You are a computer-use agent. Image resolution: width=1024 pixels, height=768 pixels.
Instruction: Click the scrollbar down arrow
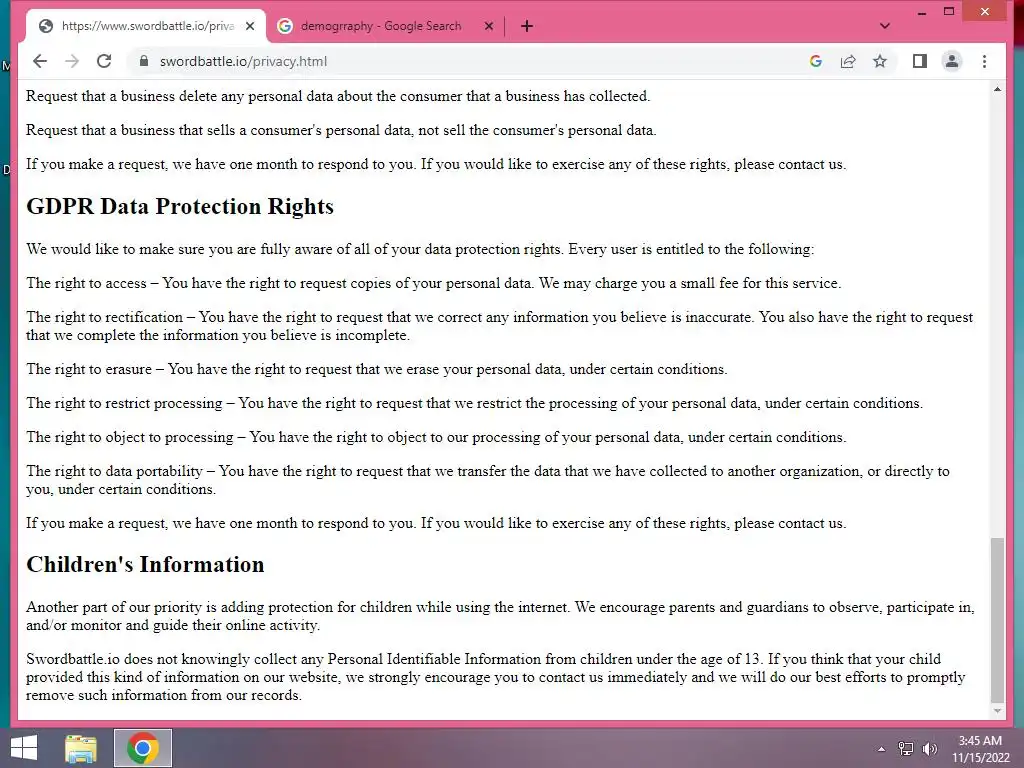tap(997, 711)
